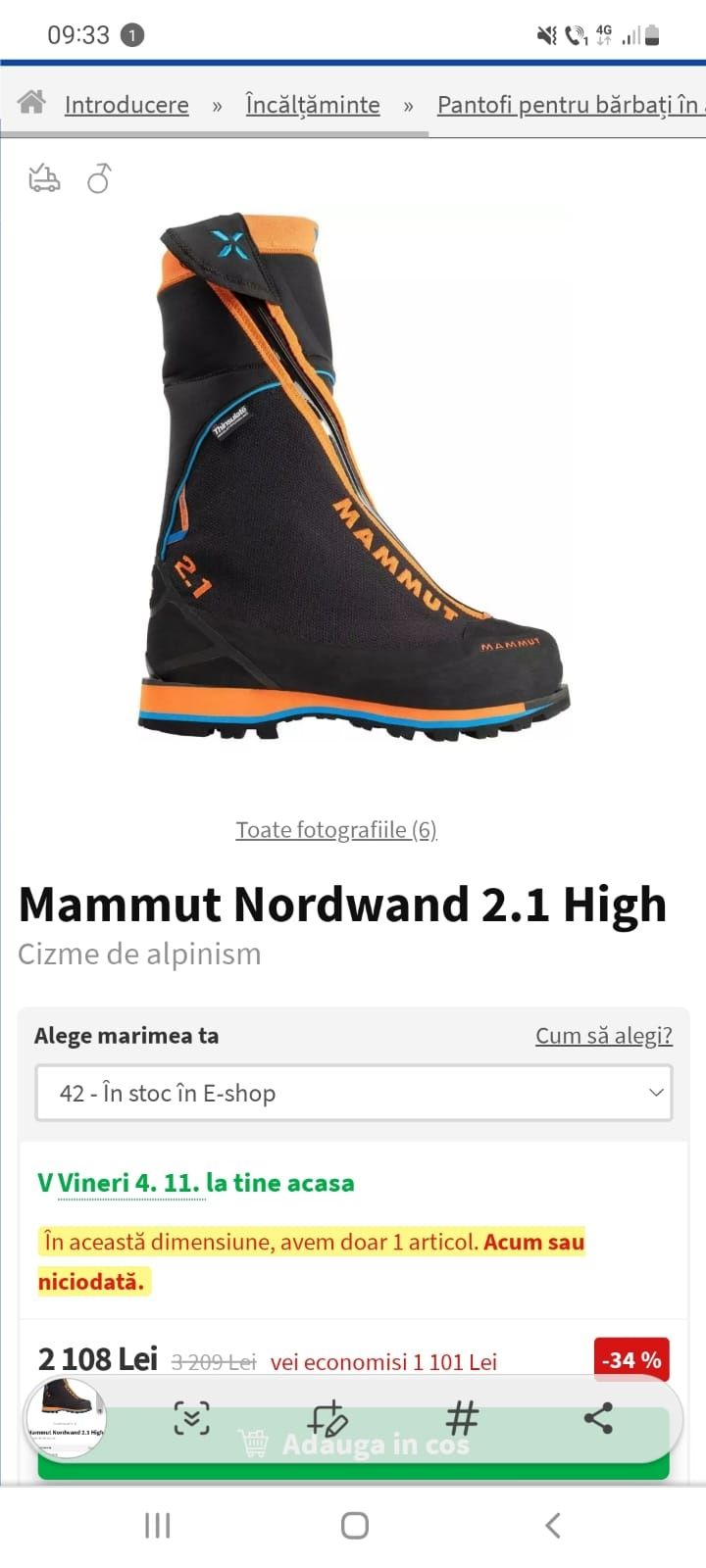
Task: Open Toate fotografiile (6) link
Action: [x=336, y=830]
